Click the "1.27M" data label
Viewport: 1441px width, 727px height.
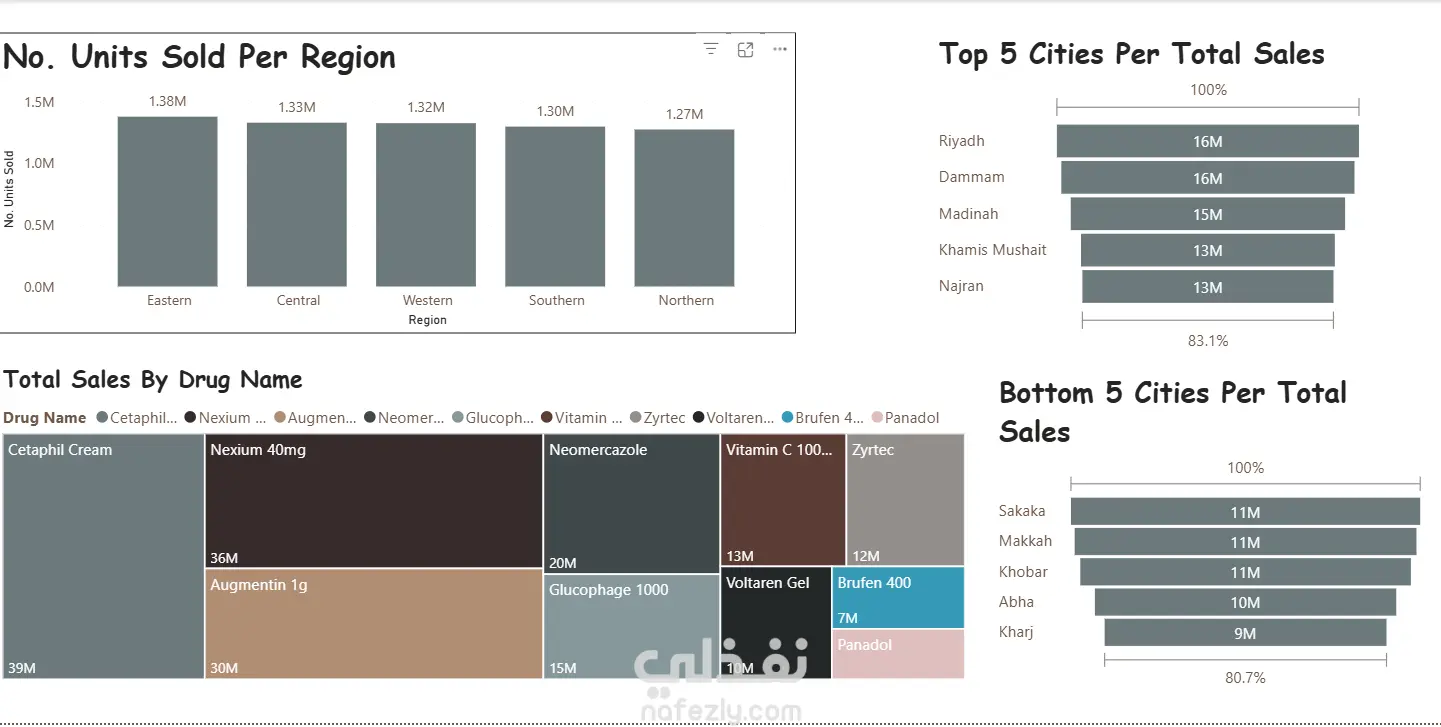pyautogui.click(x=684, y=114)
